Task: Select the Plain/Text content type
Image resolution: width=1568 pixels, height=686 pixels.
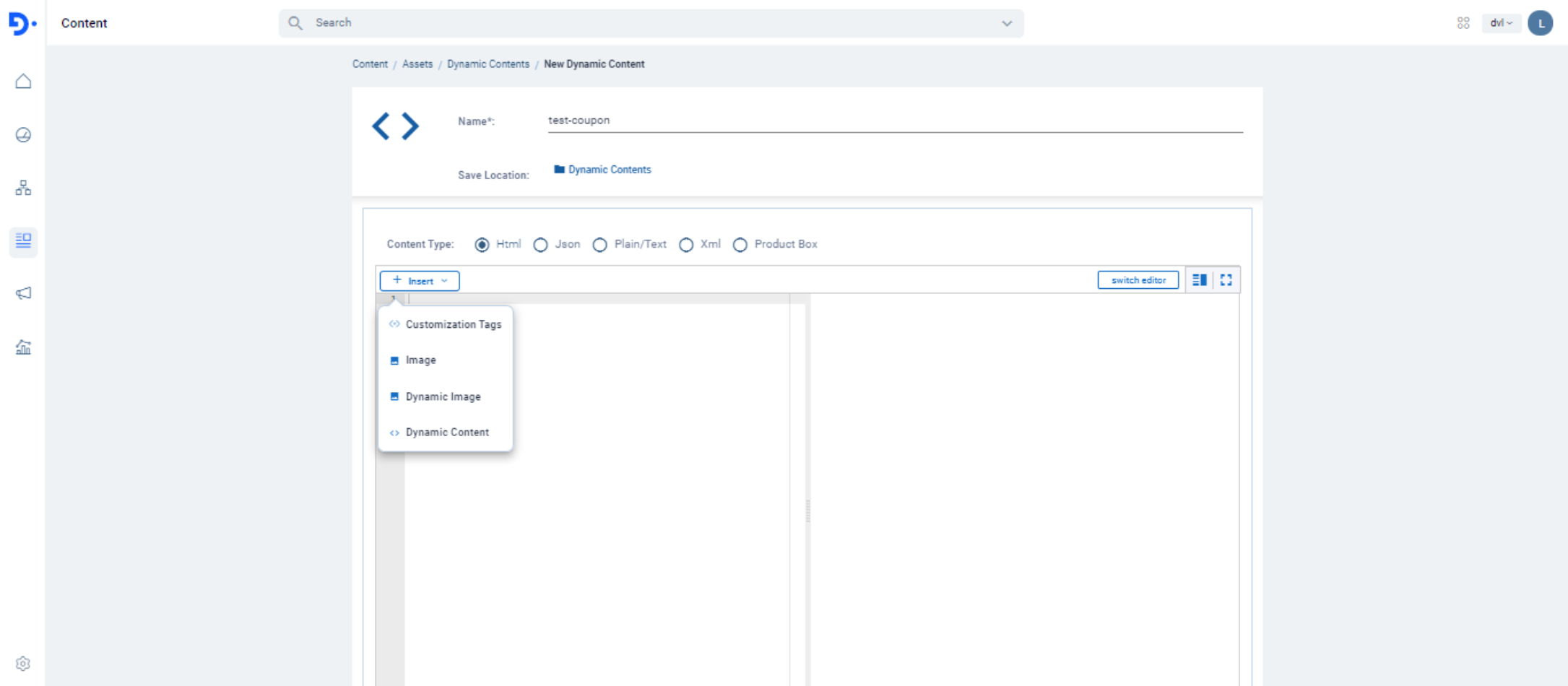Action: pyautogui.click(x=599, y=245)
